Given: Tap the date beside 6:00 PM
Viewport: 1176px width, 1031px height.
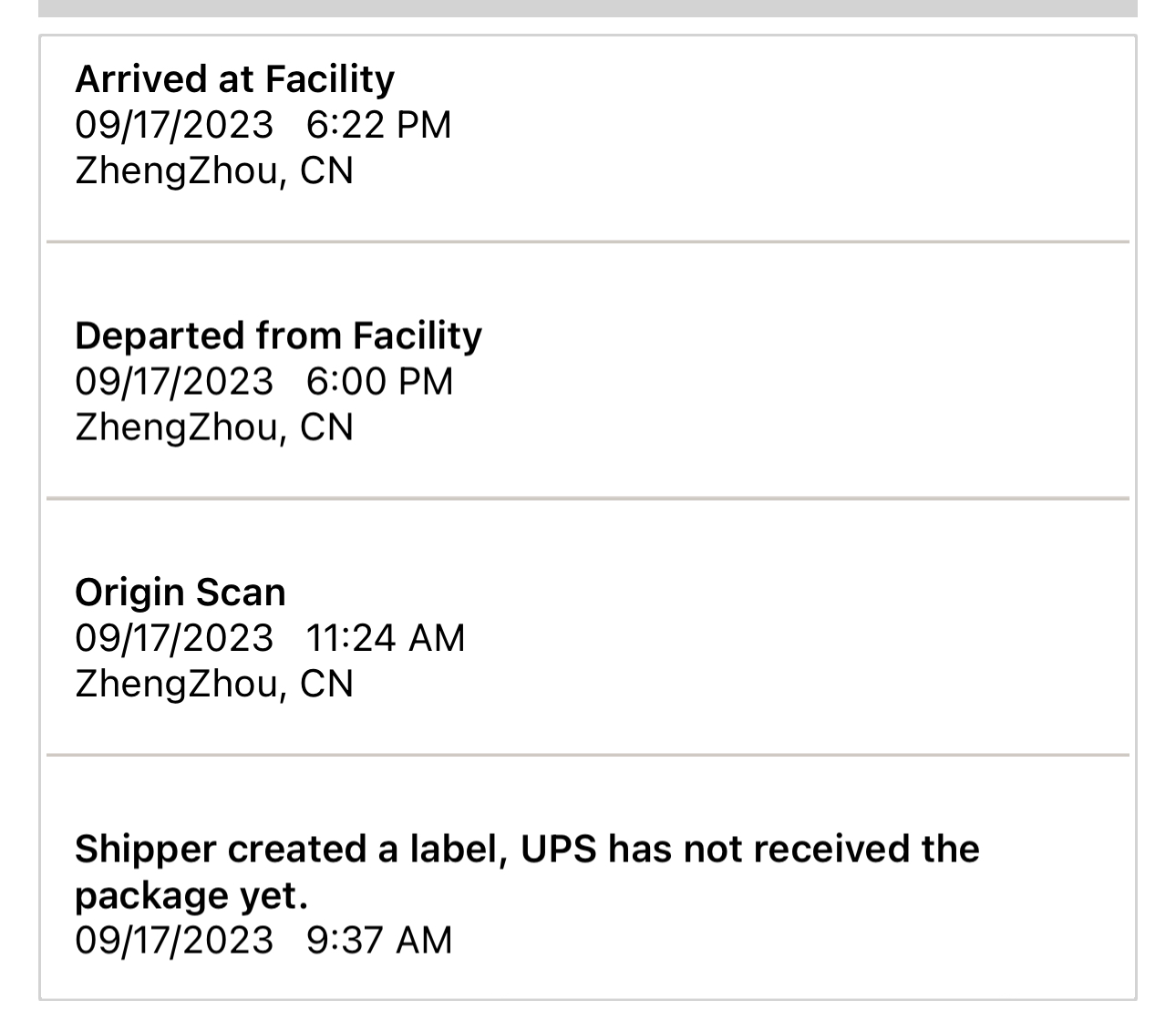Looking at the screenshot, I should click(x=174, y=381).
